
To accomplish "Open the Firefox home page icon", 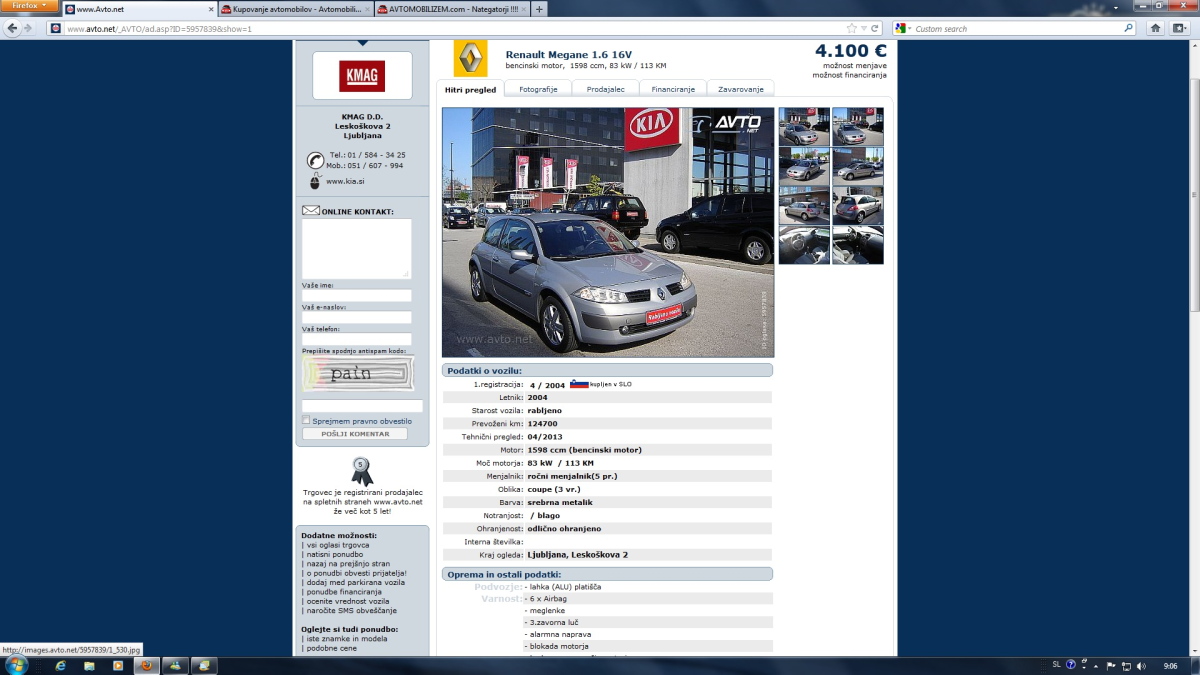I will [1155, 28].
